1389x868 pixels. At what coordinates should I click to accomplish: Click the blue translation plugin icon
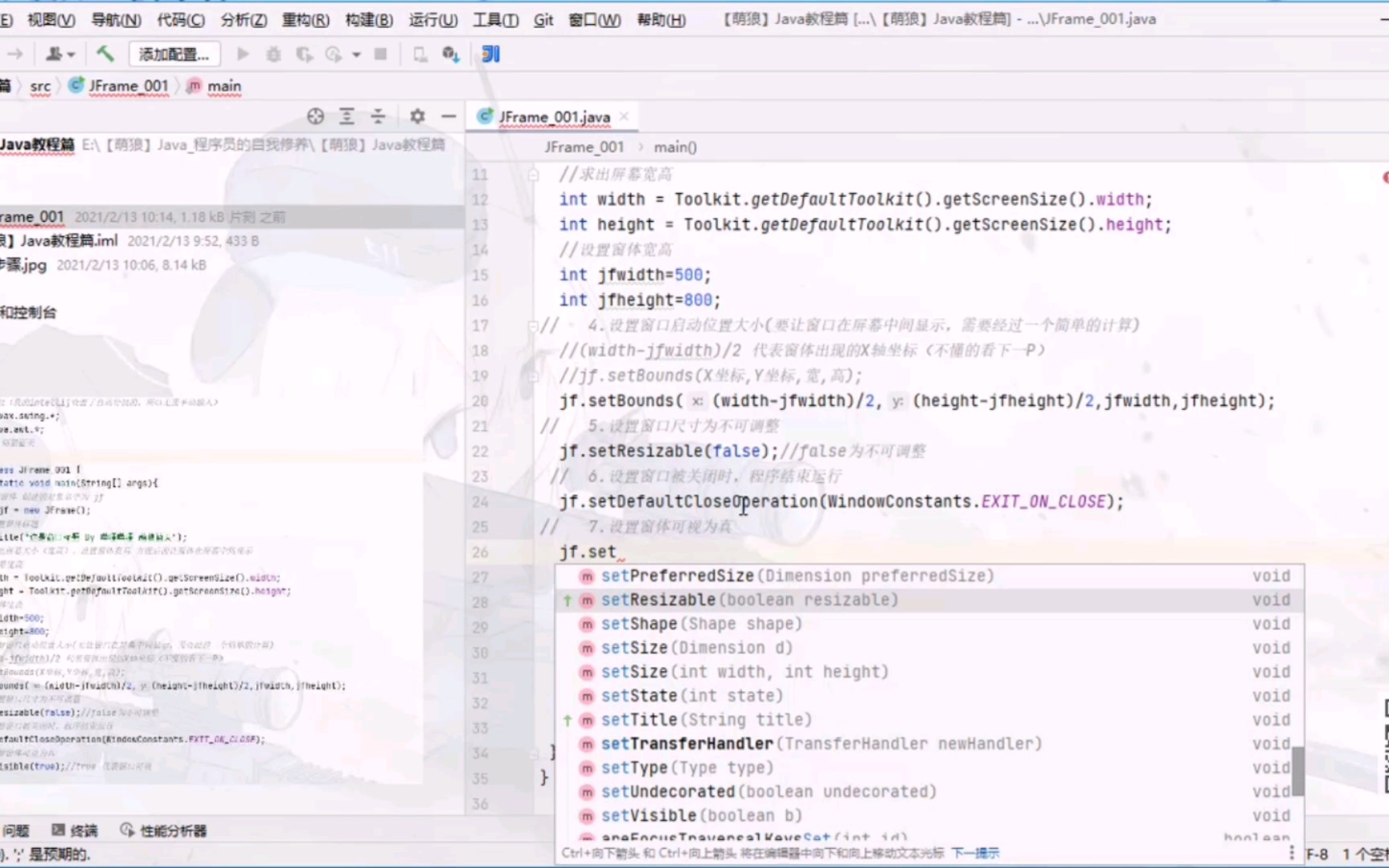[x=490, y=54]
